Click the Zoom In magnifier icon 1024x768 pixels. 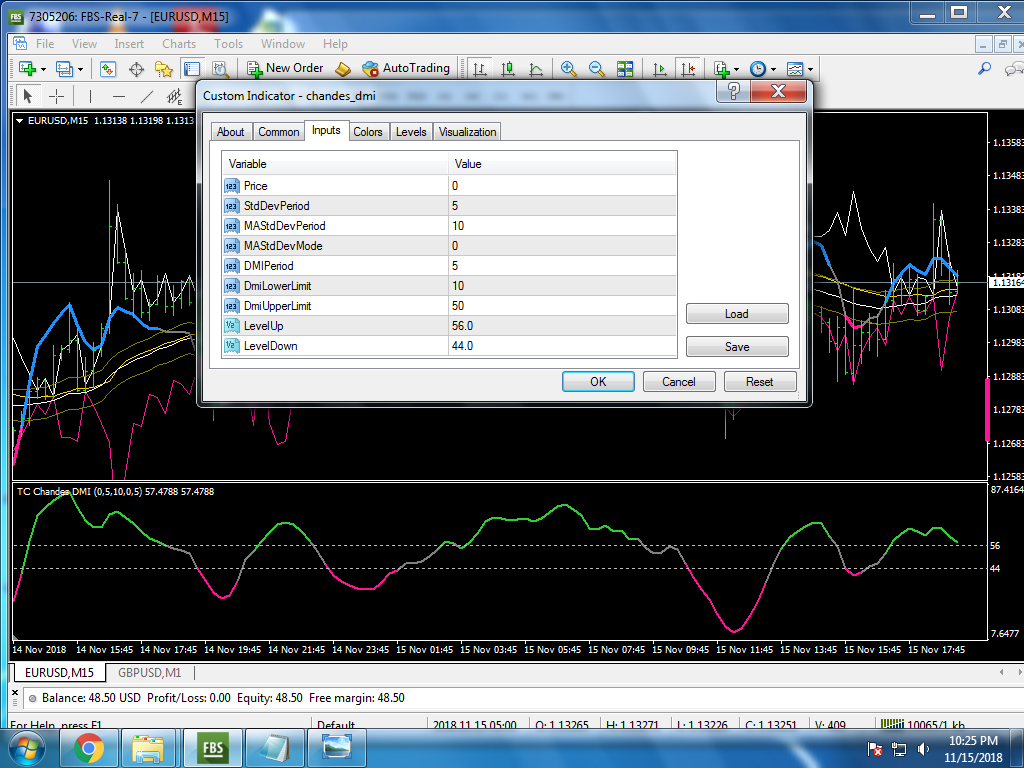point(568,69)
